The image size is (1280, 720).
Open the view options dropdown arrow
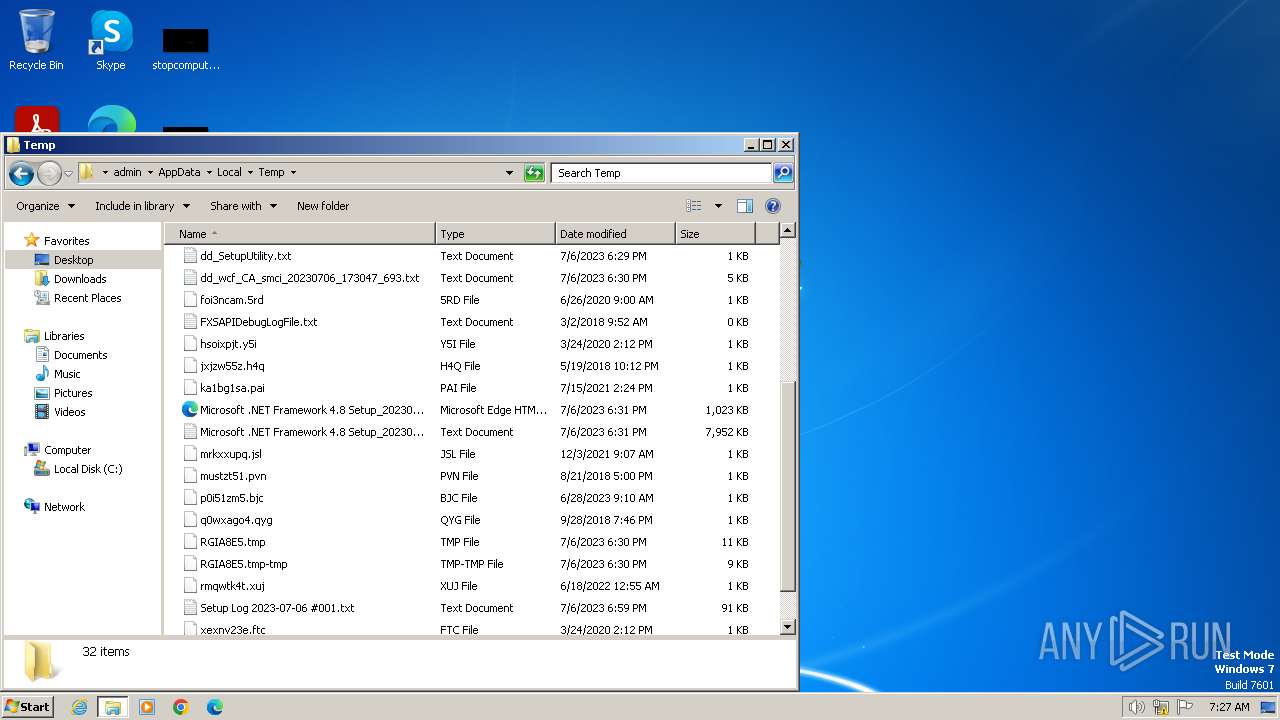(x=718, y=206)
